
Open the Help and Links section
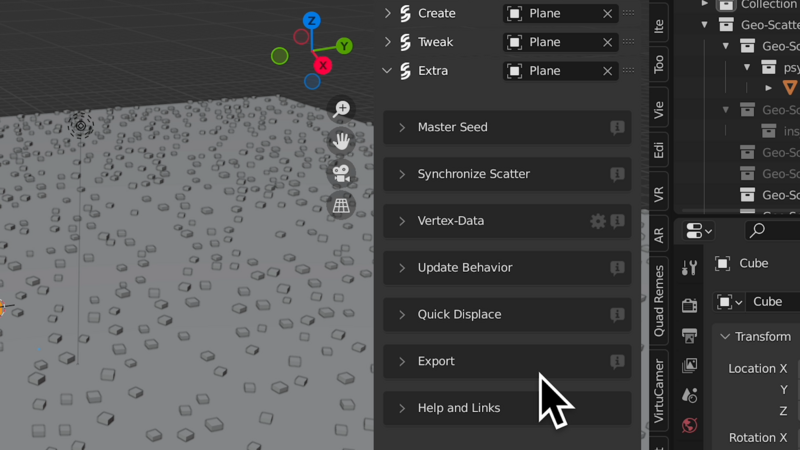[507, 408]
